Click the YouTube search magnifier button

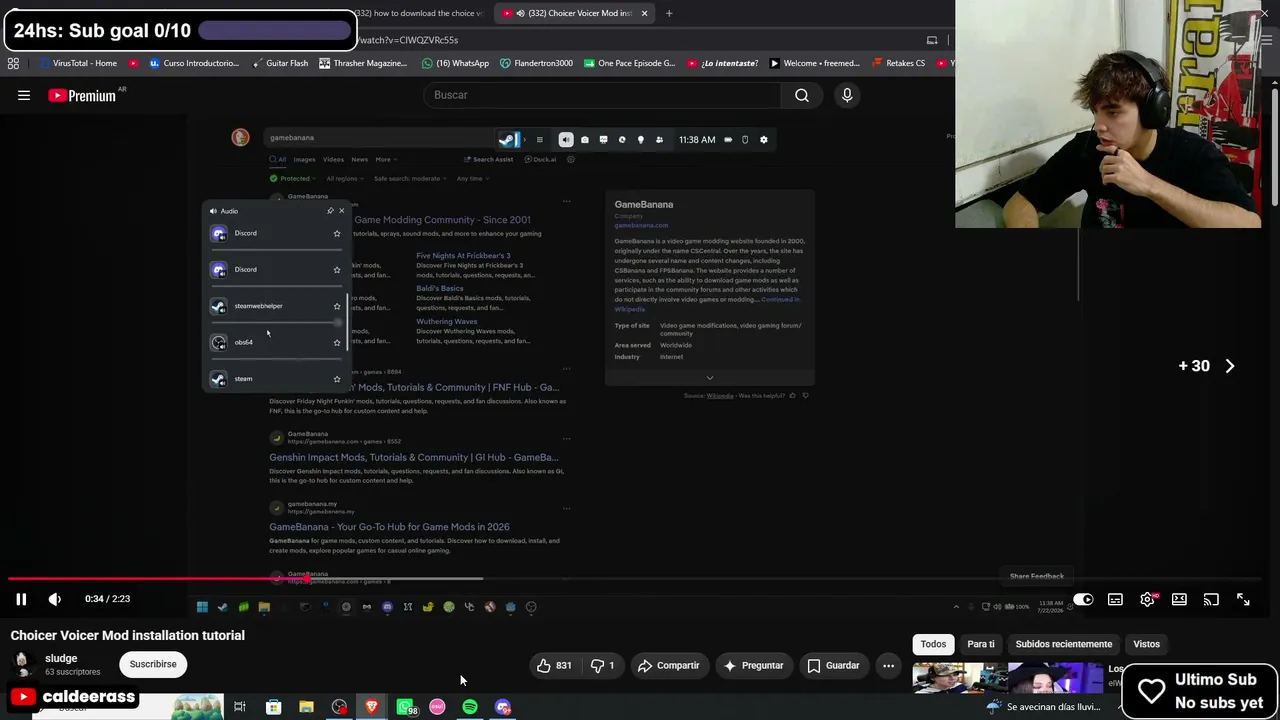click(802, 95)
